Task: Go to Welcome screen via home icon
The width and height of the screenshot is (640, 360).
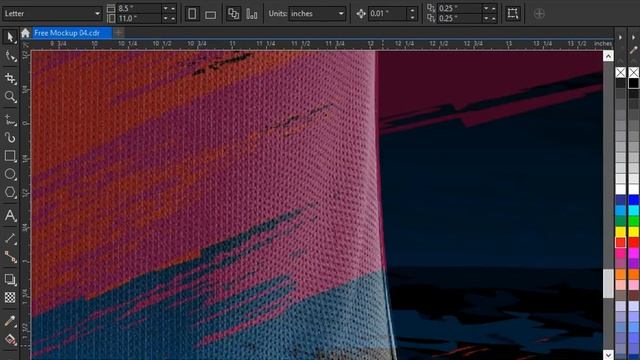Action: (25, 33)
